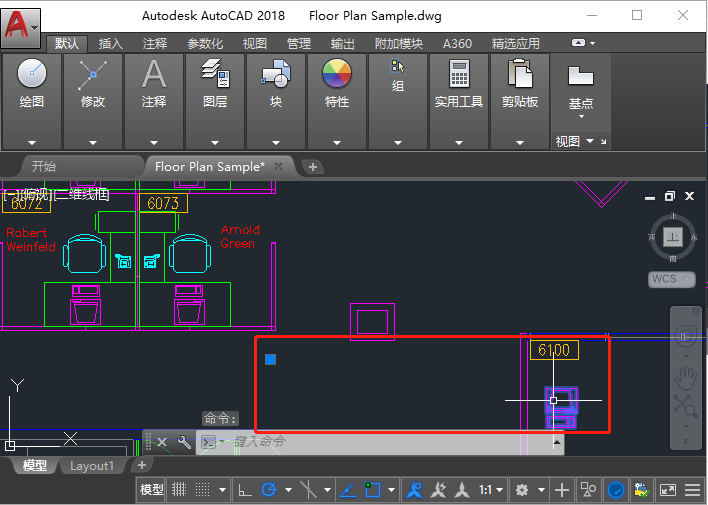Image resolution: width=708 pixels, height=505 pixels.
Task: Add new drawing tab with plus button
Action: 312,167
